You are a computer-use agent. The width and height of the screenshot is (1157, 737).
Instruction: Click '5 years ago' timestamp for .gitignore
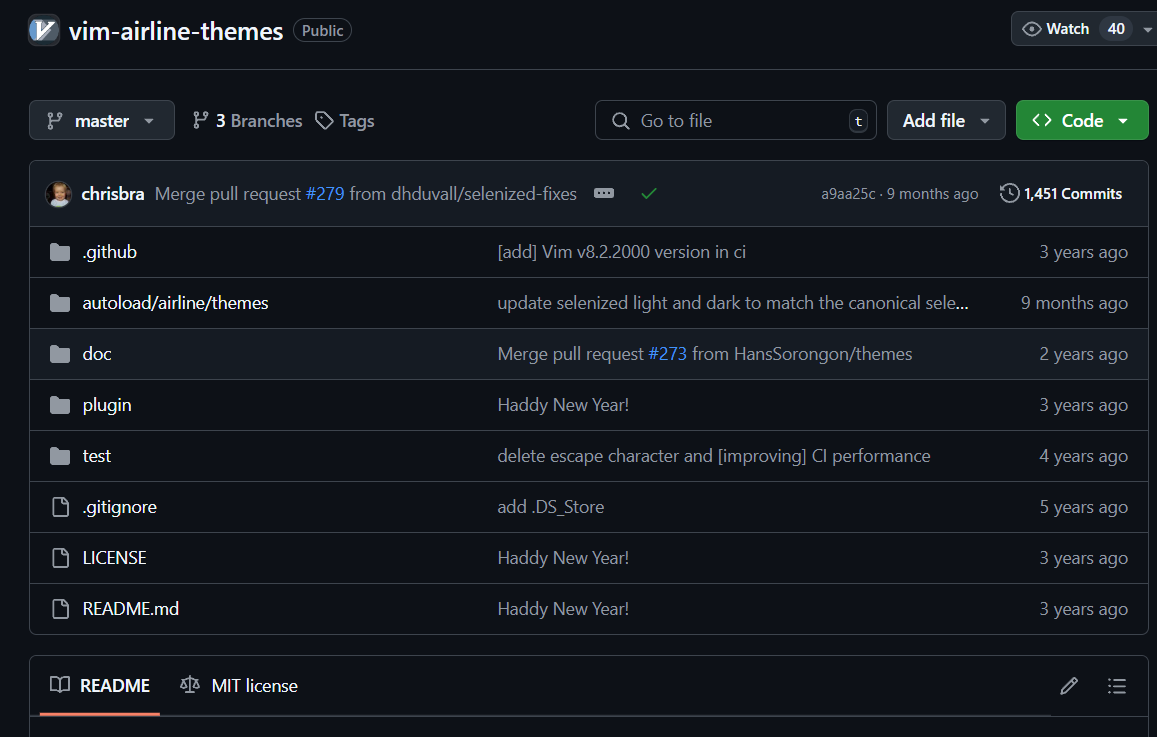point(1083,507)
